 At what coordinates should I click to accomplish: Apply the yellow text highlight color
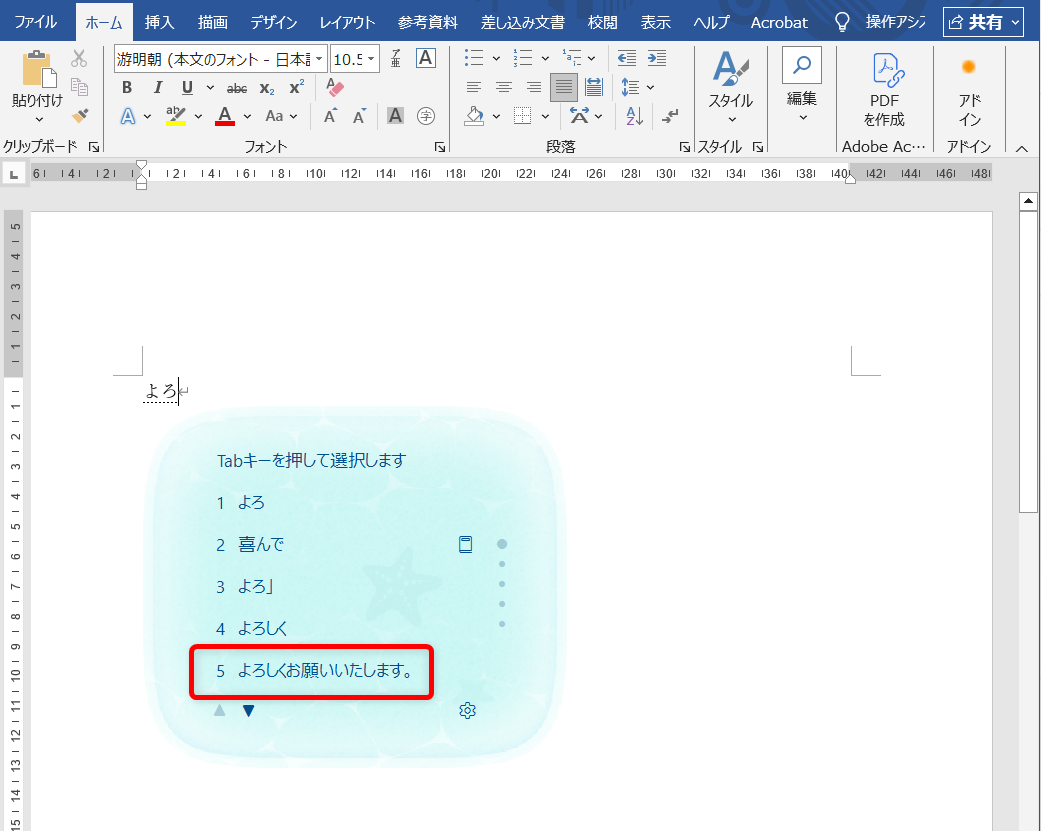175,116
